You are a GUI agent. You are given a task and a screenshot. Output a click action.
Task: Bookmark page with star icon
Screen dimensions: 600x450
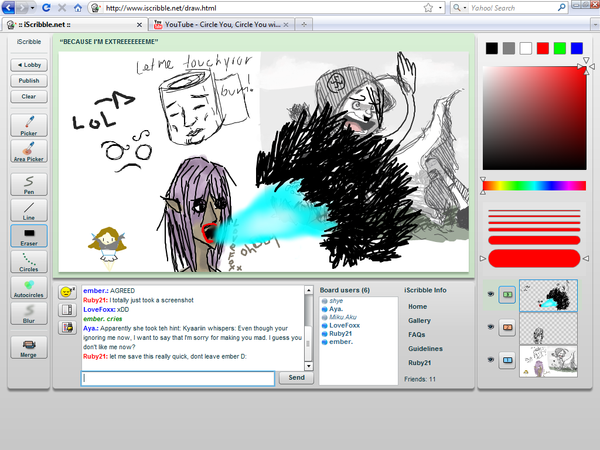coord(428,8)
